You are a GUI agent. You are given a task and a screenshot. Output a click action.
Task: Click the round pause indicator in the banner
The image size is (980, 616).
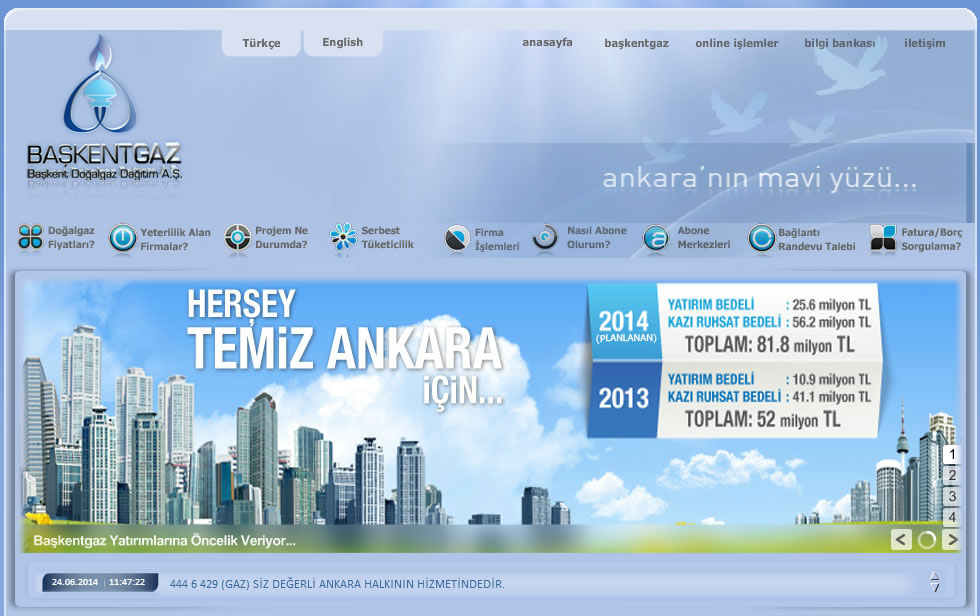pos(927,540)
